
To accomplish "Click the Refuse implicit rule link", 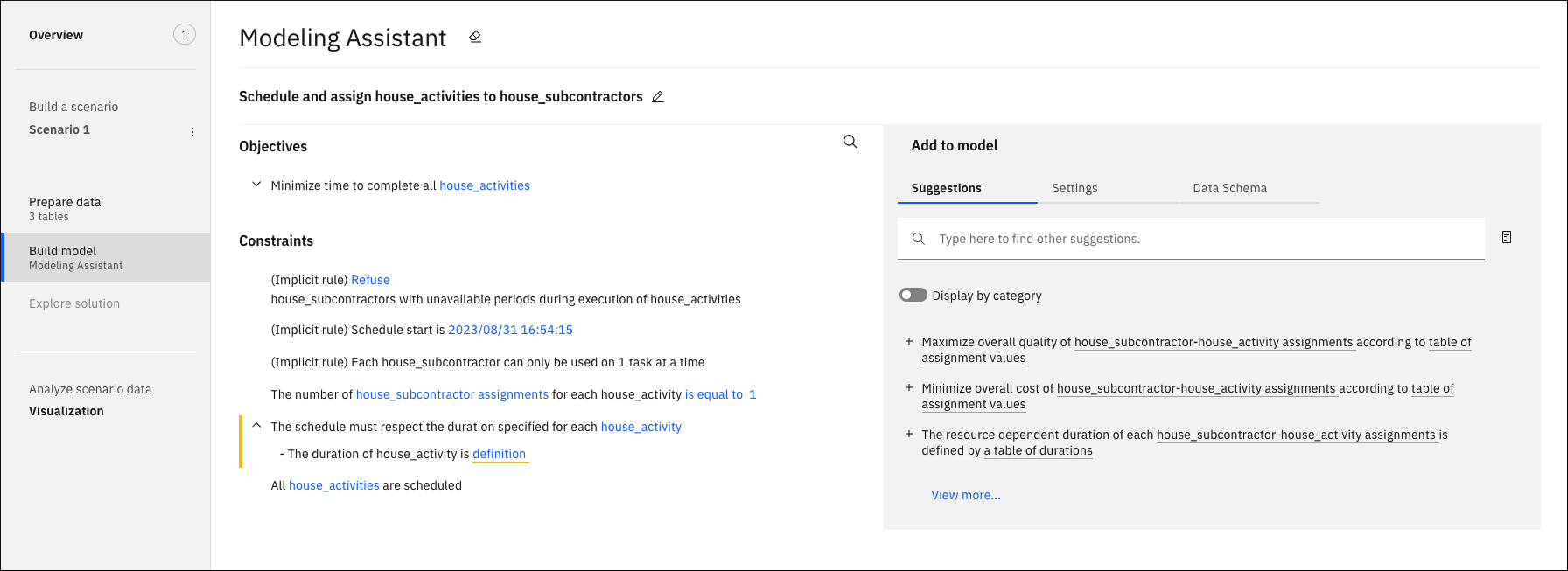I will [x=370, y=280].
